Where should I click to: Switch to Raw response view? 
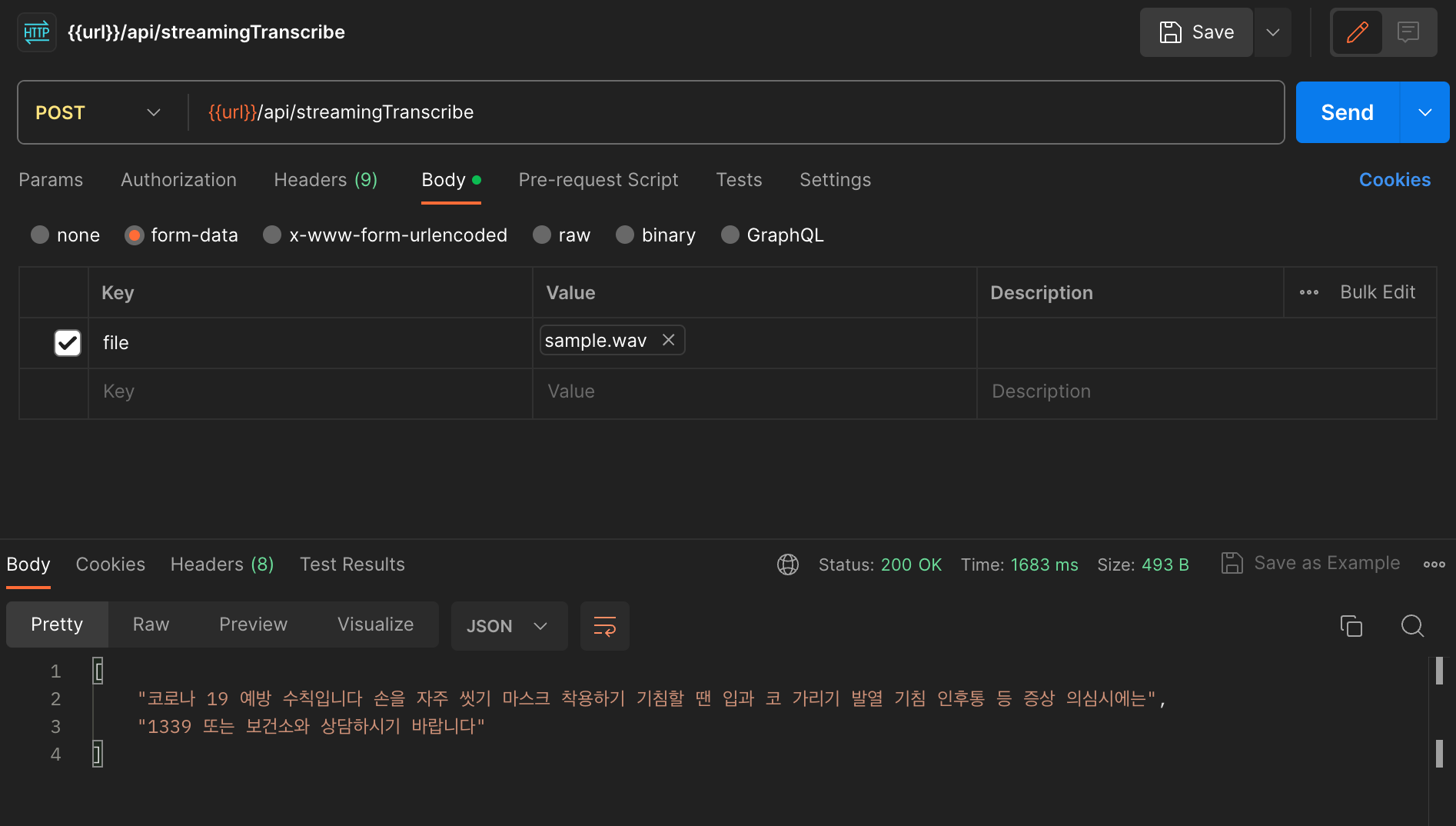click(x=151, y=624)
